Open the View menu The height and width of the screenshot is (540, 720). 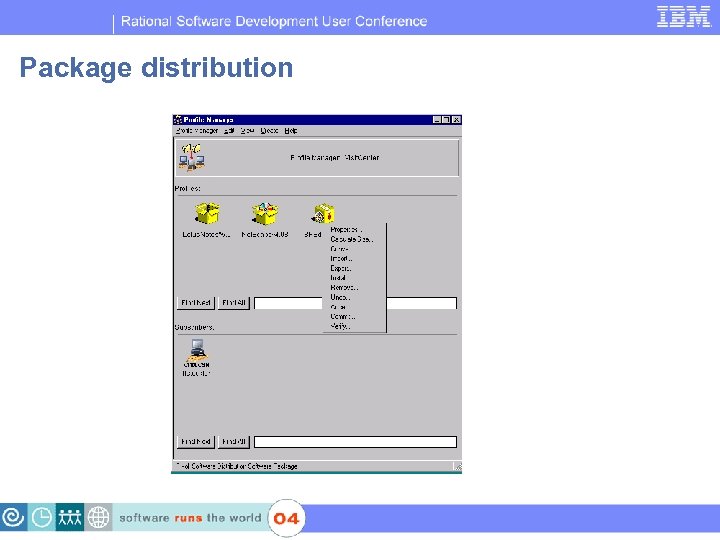(247, 131)
